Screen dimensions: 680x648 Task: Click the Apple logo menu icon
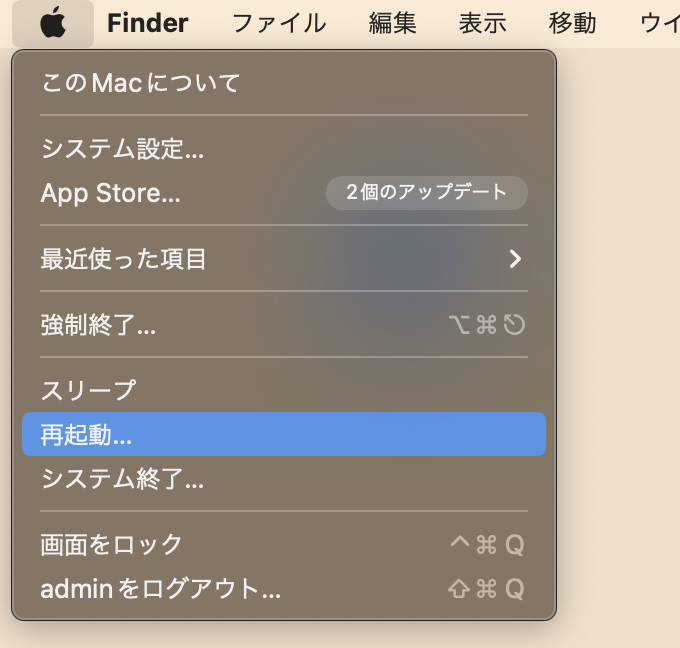(53, 23)
